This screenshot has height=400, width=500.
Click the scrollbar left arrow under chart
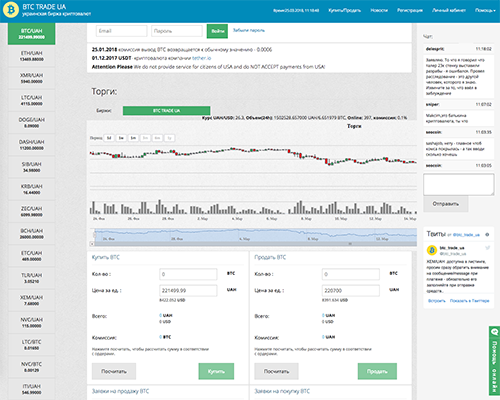92,244
